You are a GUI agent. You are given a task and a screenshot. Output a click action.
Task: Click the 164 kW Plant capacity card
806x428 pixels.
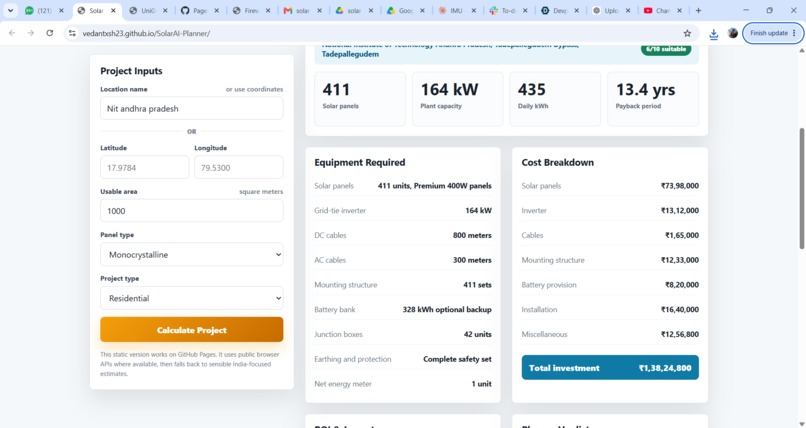[457, 99]
